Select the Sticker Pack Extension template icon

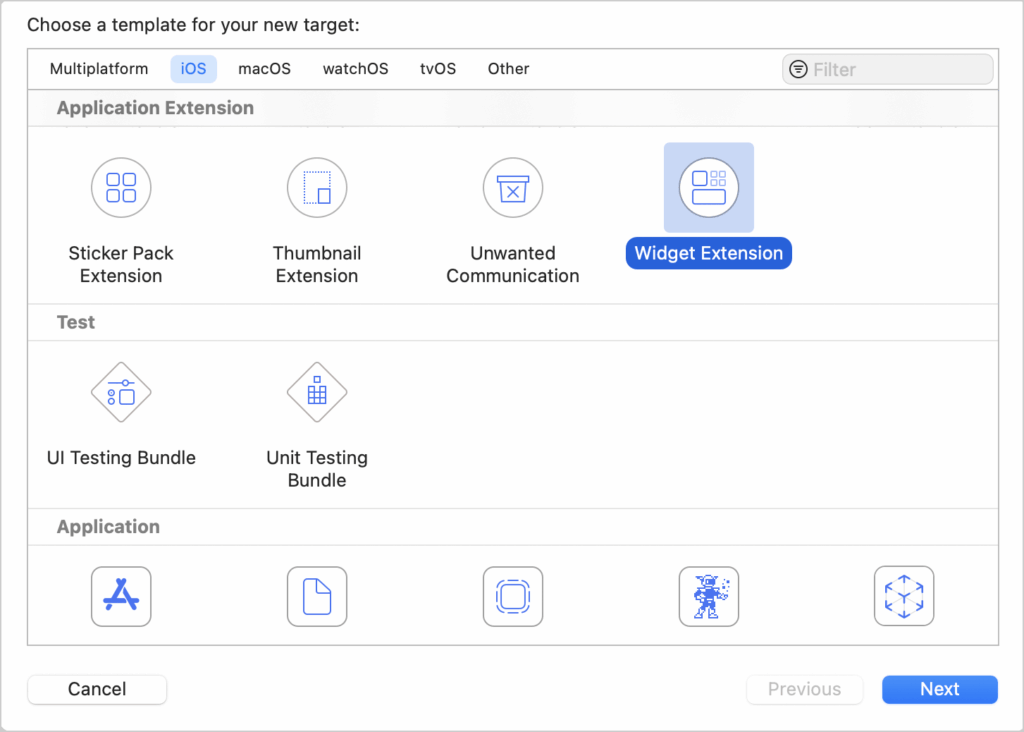(x=121, y=188)
